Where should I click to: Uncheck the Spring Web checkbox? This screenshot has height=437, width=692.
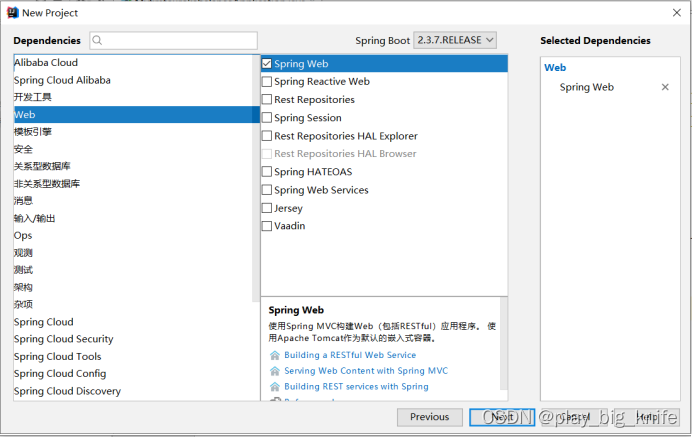[x=267, y=64]
